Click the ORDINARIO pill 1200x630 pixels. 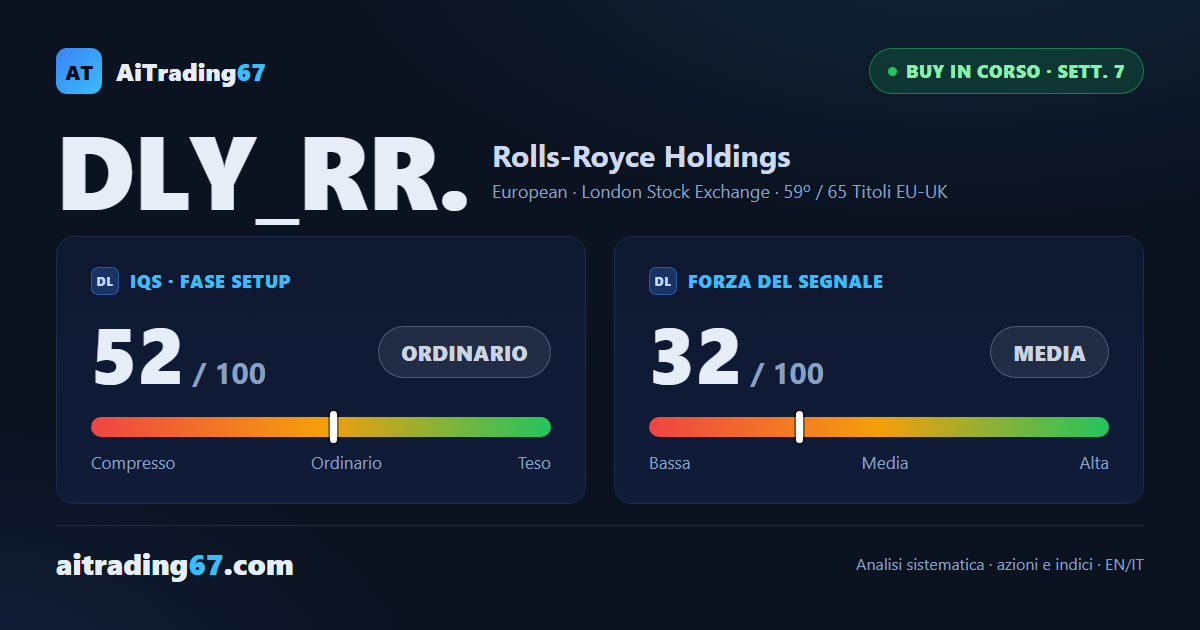coord(464,352)
